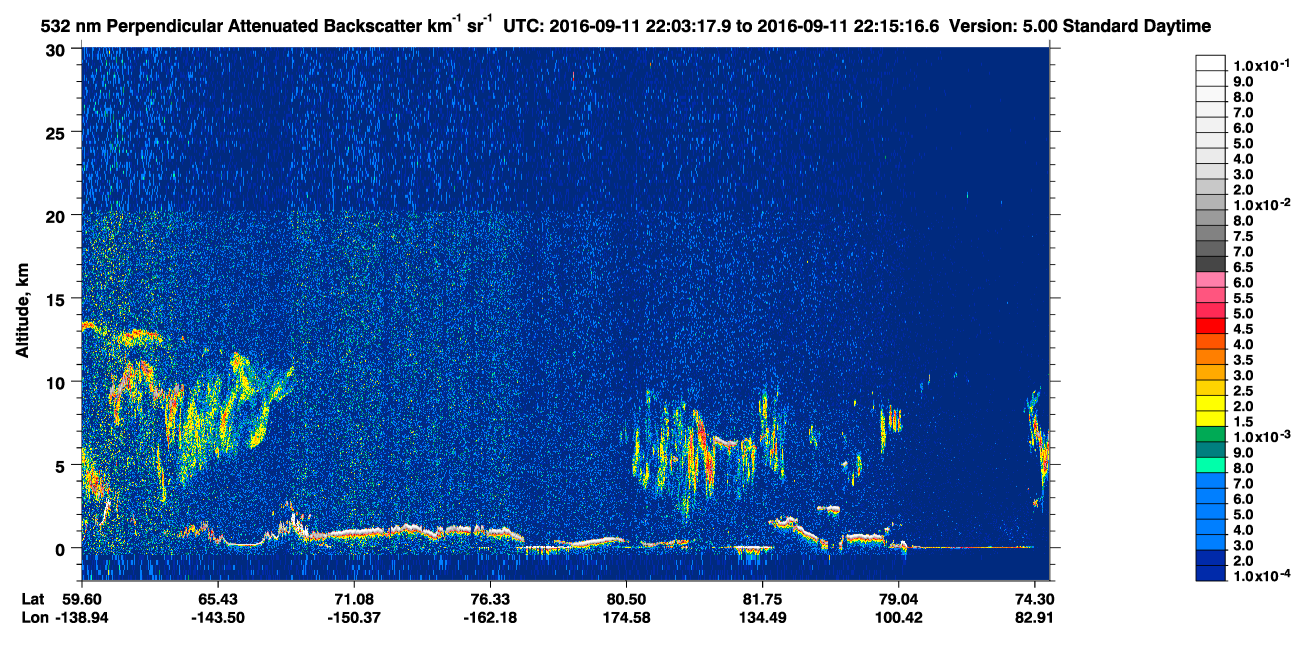Click longitude value -162.18

[489, 617]
